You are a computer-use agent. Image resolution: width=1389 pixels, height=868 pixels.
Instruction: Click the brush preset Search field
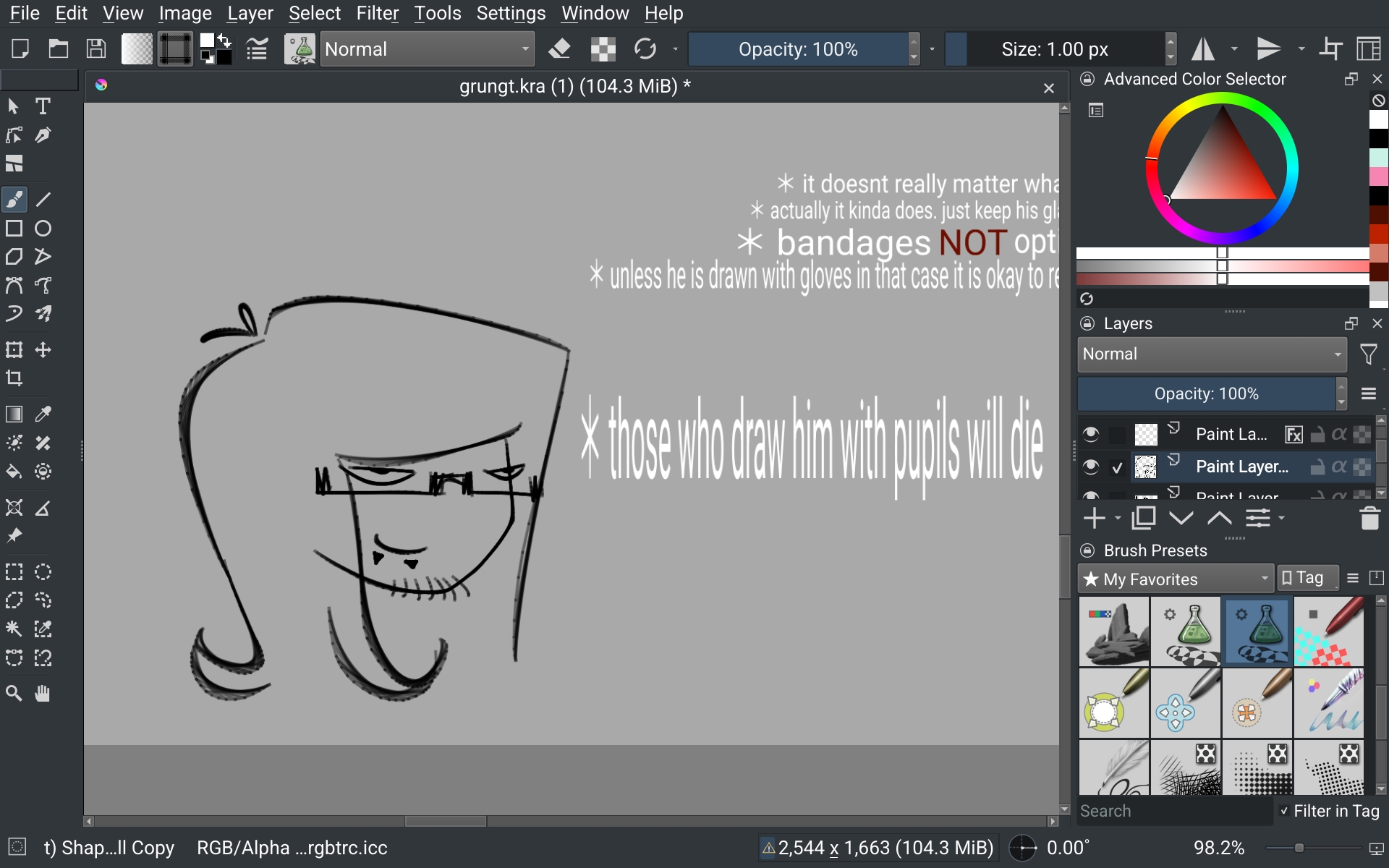click(x=1174, y=811)
